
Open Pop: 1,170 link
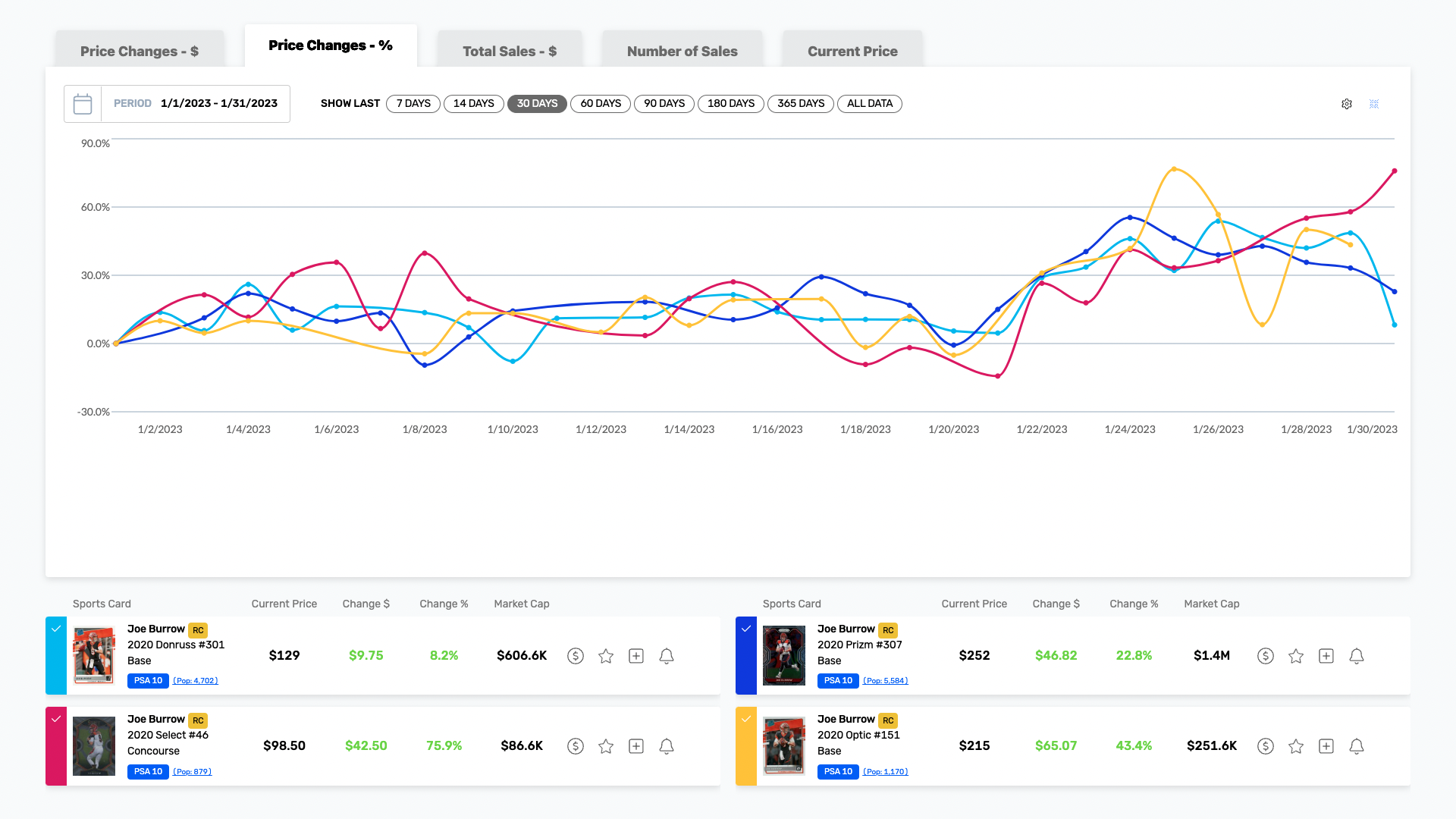coord(886,772)
